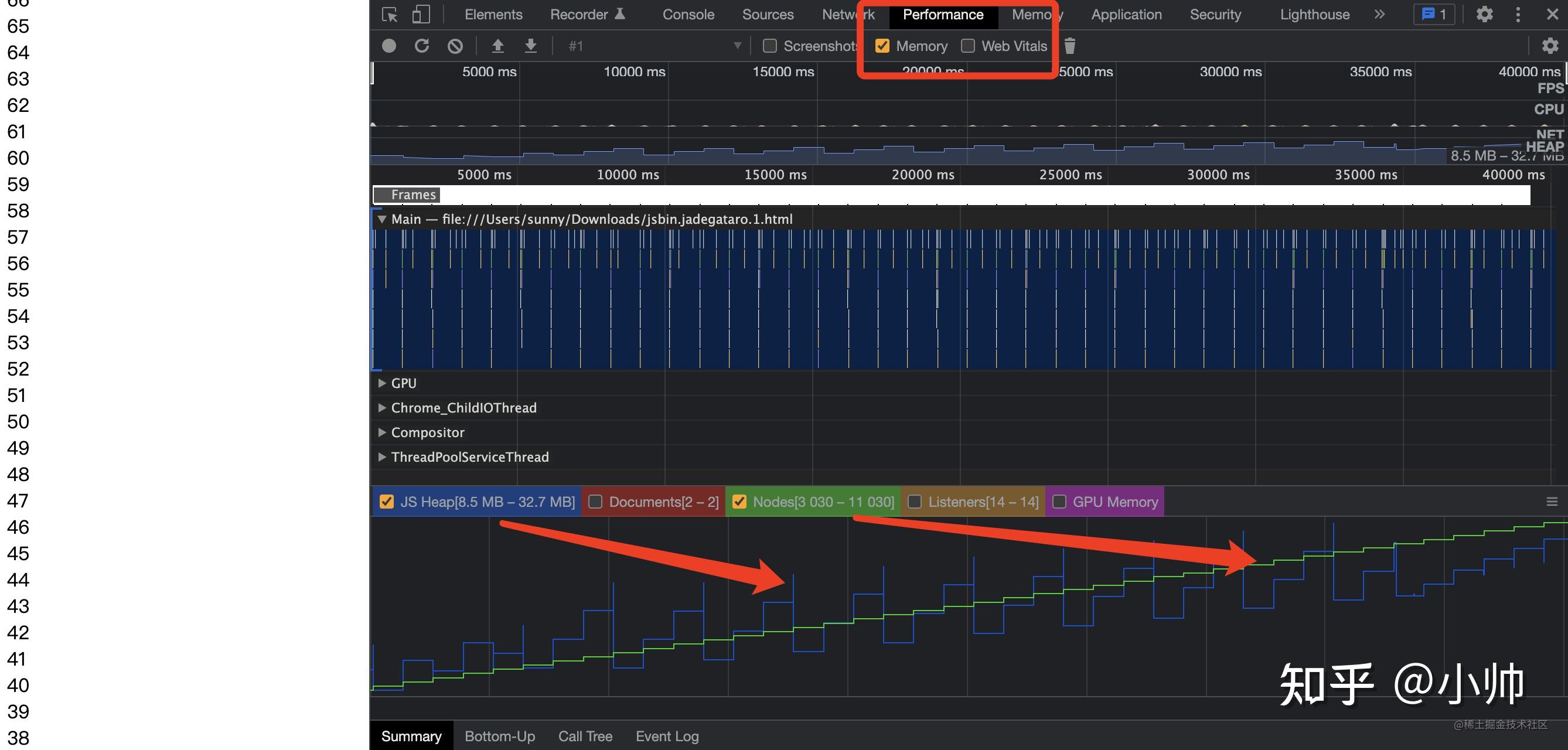Image resolution: width=1568 pixels, height=750 pixels.
Task: Open the Lighthouse panel tab
Action: click(1314, 15)
